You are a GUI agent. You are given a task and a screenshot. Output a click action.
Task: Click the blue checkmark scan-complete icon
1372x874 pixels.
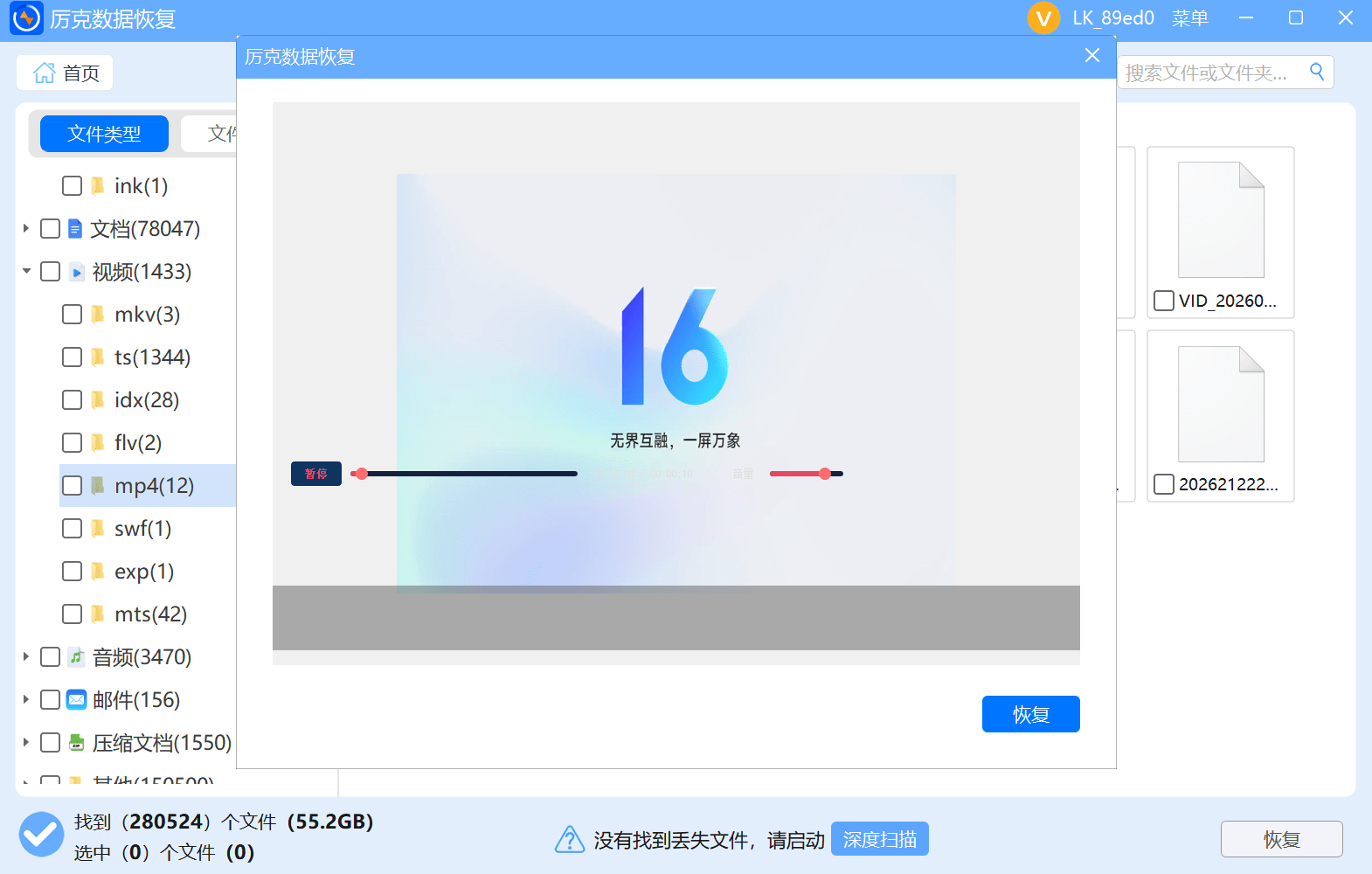(41, 835)
